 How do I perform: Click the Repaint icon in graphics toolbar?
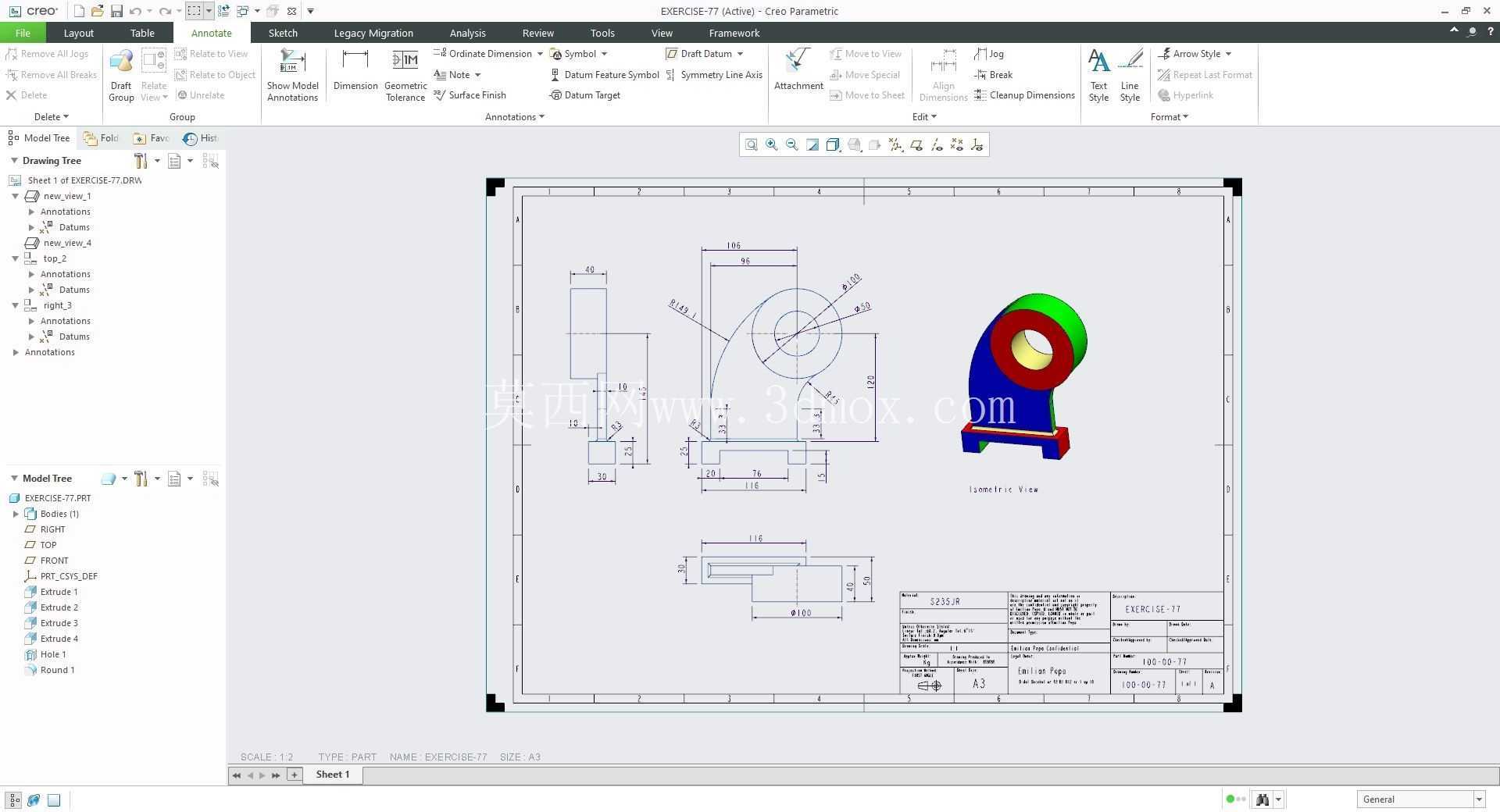coord(812,144)
